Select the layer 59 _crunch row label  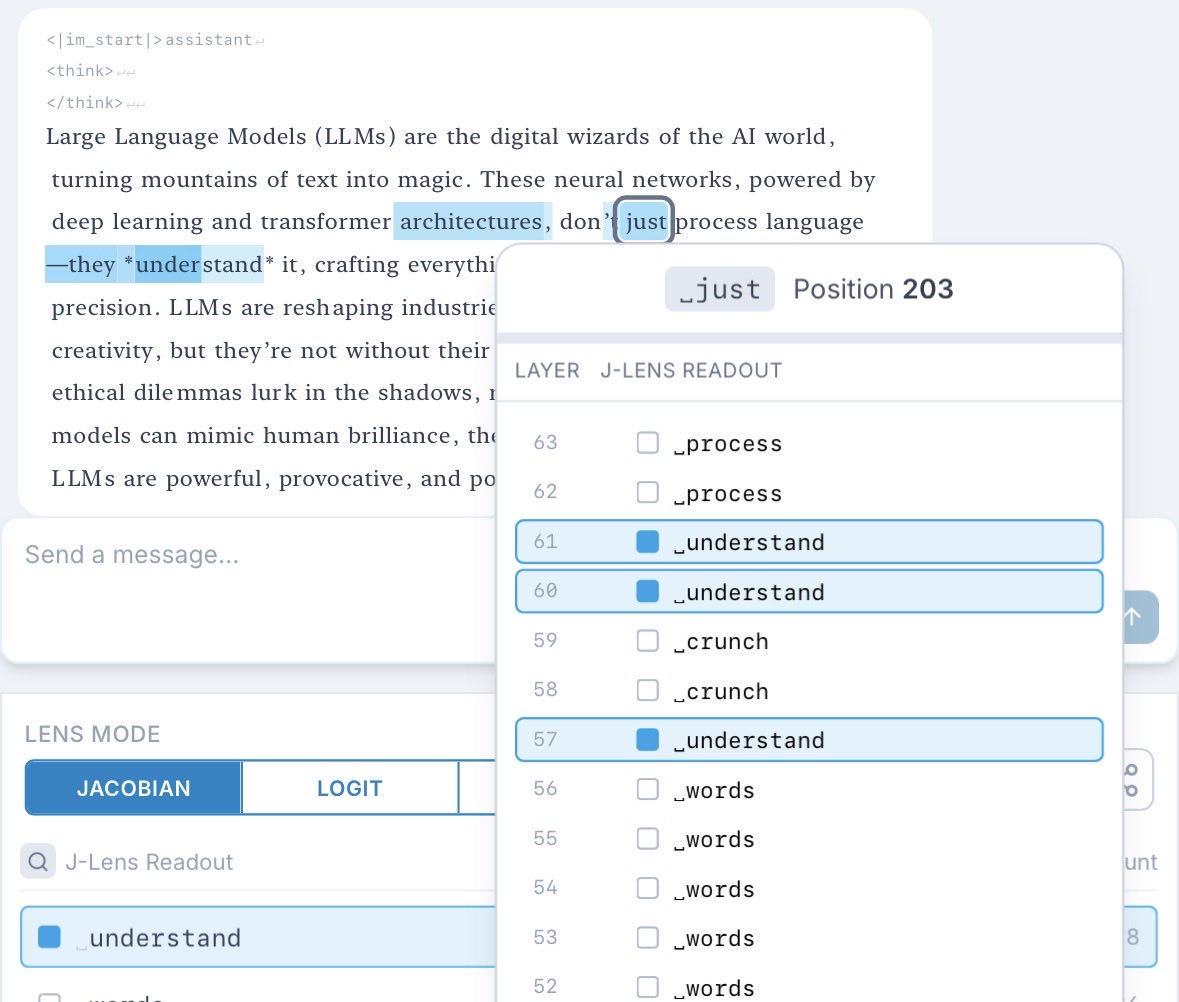[x=722, y=641]
